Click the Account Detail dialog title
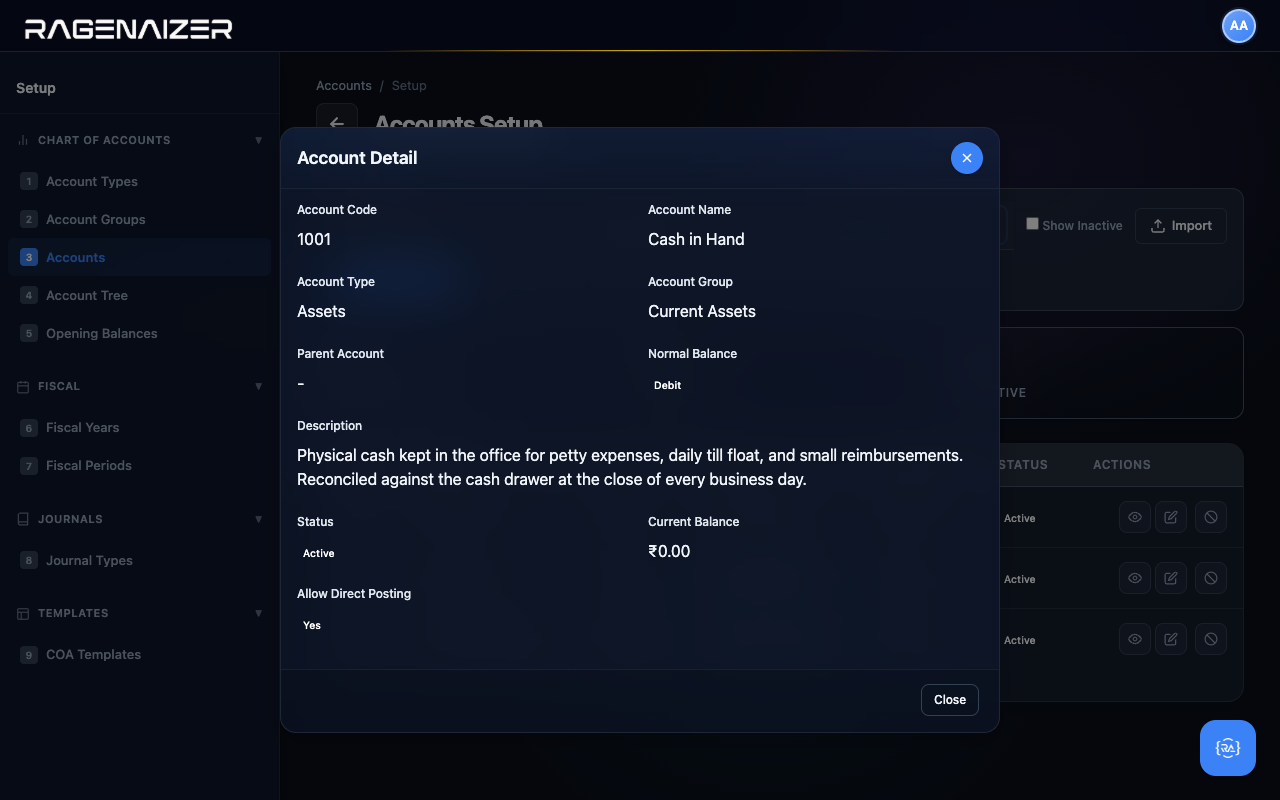The height and width of the screenshot is (800, 1280). (357, 158)
